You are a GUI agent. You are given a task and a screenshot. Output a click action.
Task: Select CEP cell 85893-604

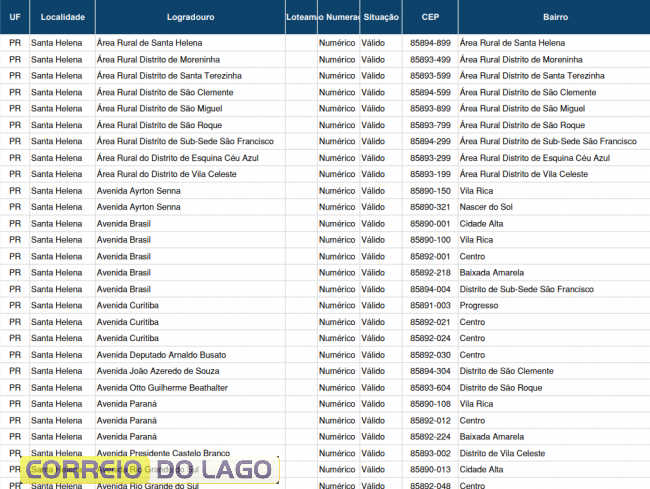click(430, 388)
